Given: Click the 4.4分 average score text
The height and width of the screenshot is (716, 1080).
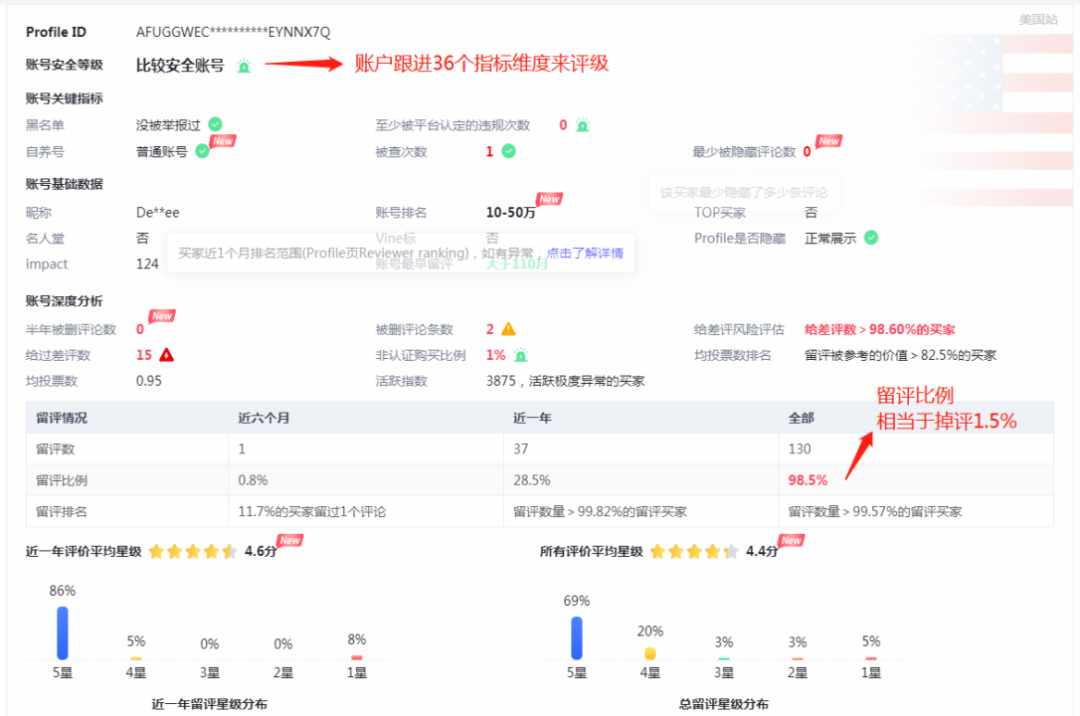Looking at the screenshot, I should 762,551.
